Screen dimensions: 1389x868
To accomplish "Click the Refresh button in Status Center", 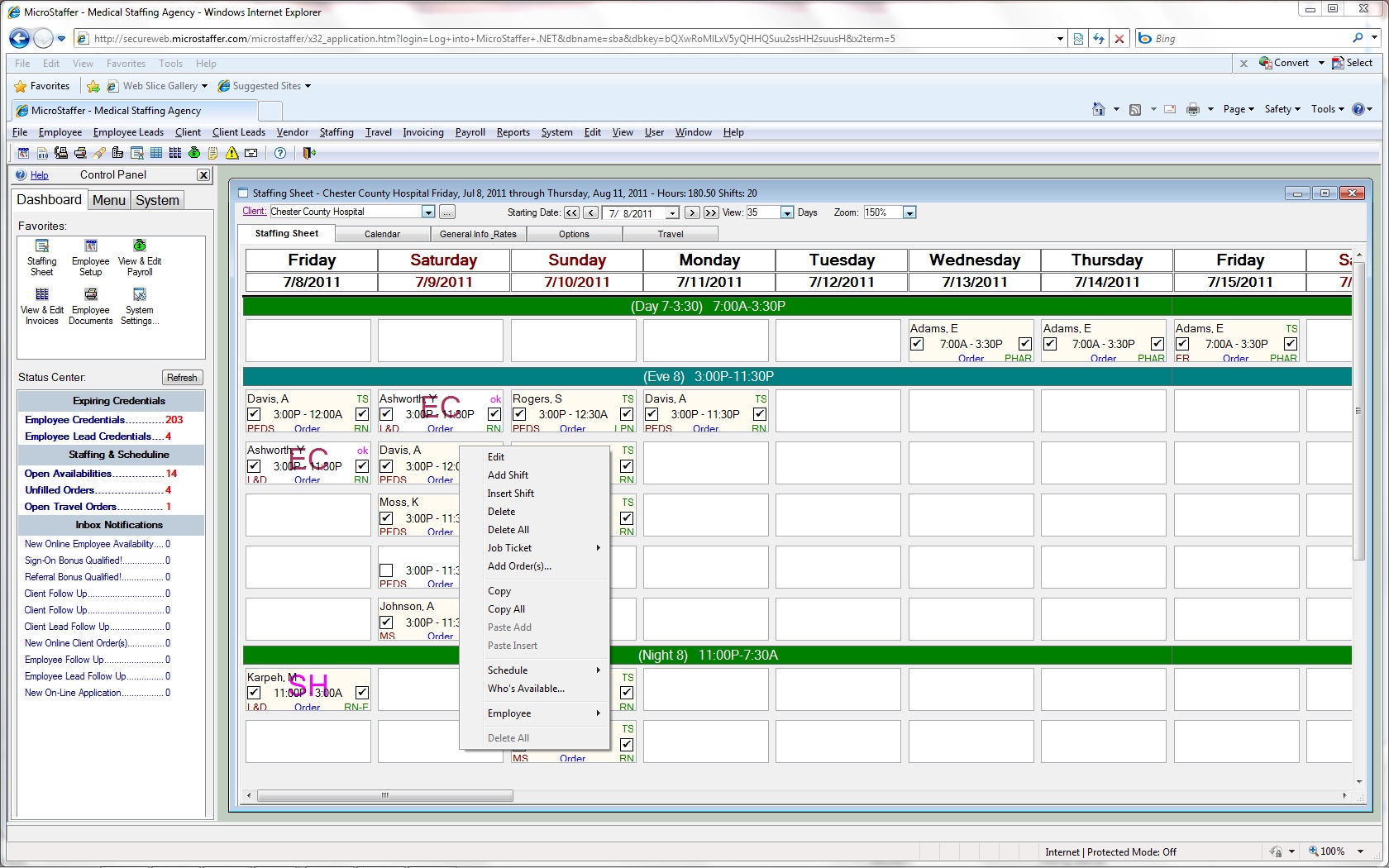I will (182, 378).
